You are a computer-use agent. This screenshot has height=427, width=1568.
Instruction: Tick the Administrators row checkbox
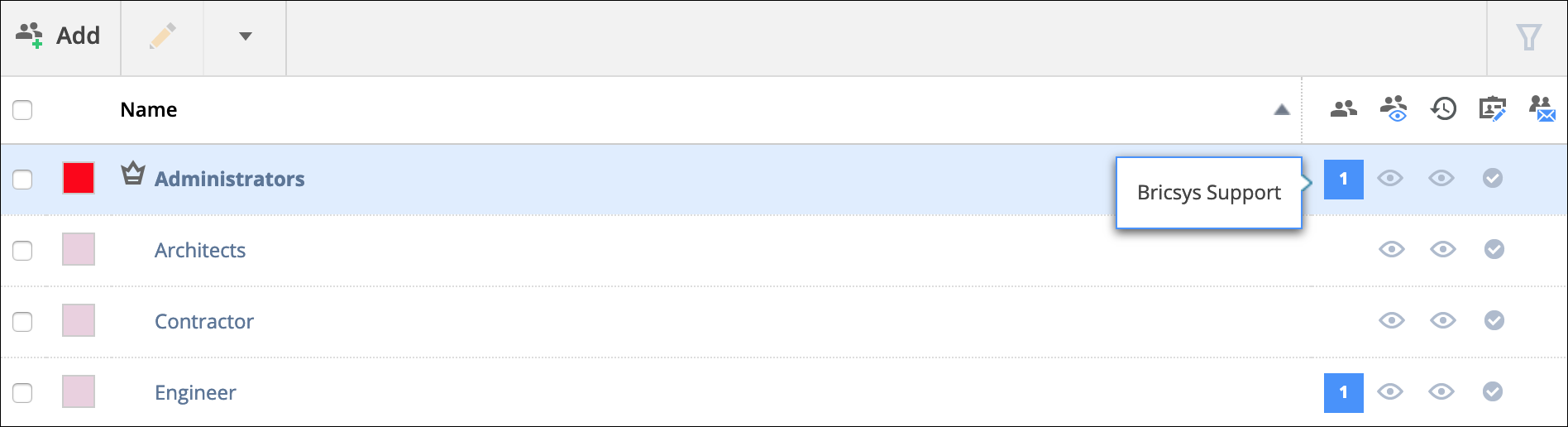point(22,179)
